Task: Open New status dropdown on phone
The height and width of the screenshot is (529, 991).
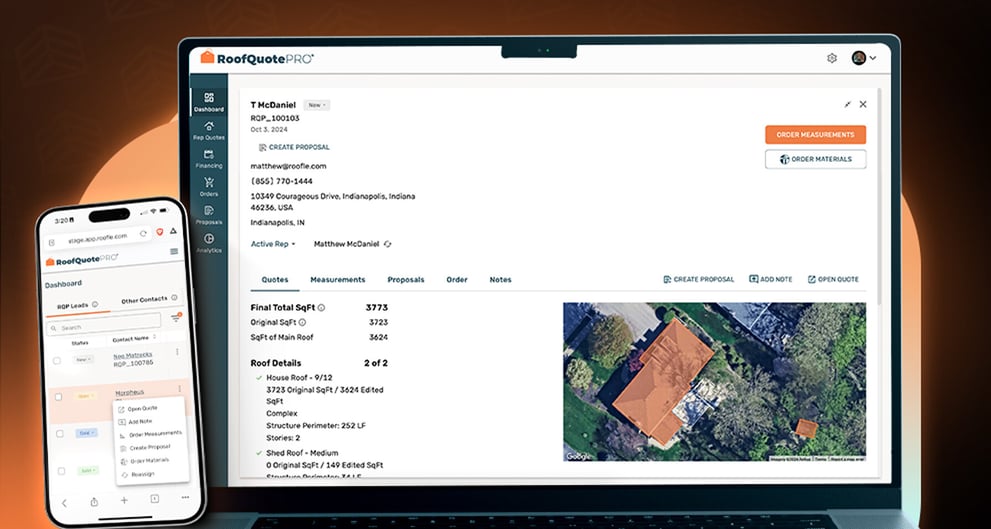Action: [83, 359]
